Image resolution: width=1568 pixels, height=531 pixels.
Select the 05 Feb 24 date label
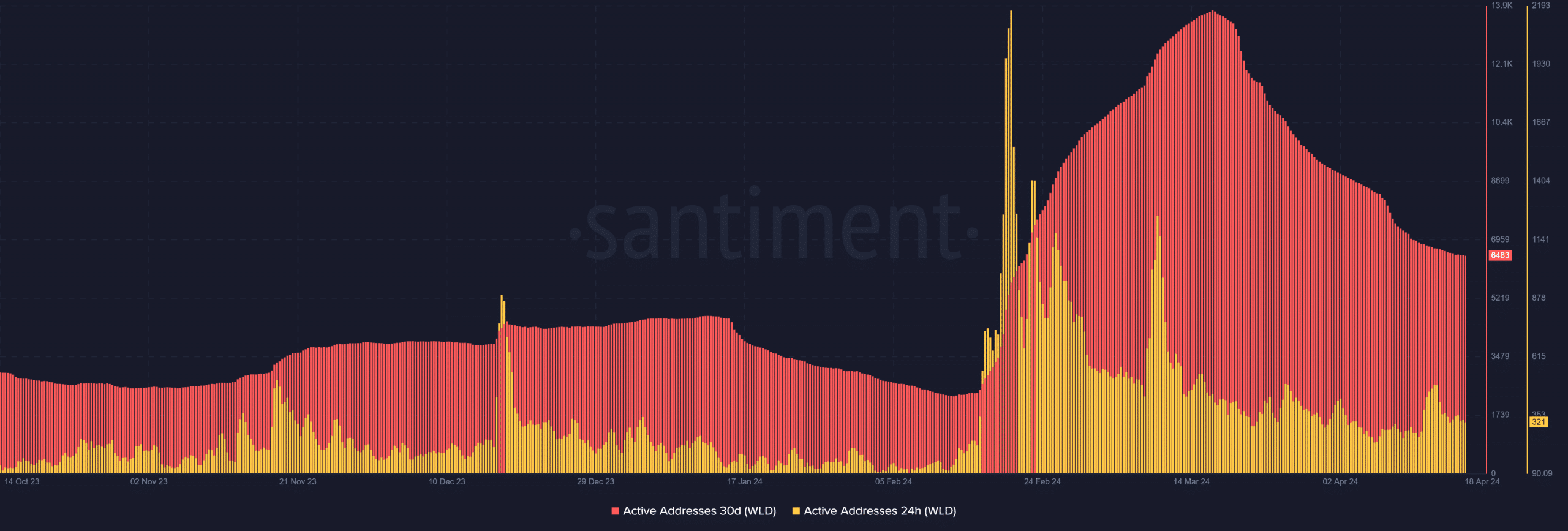893,481
